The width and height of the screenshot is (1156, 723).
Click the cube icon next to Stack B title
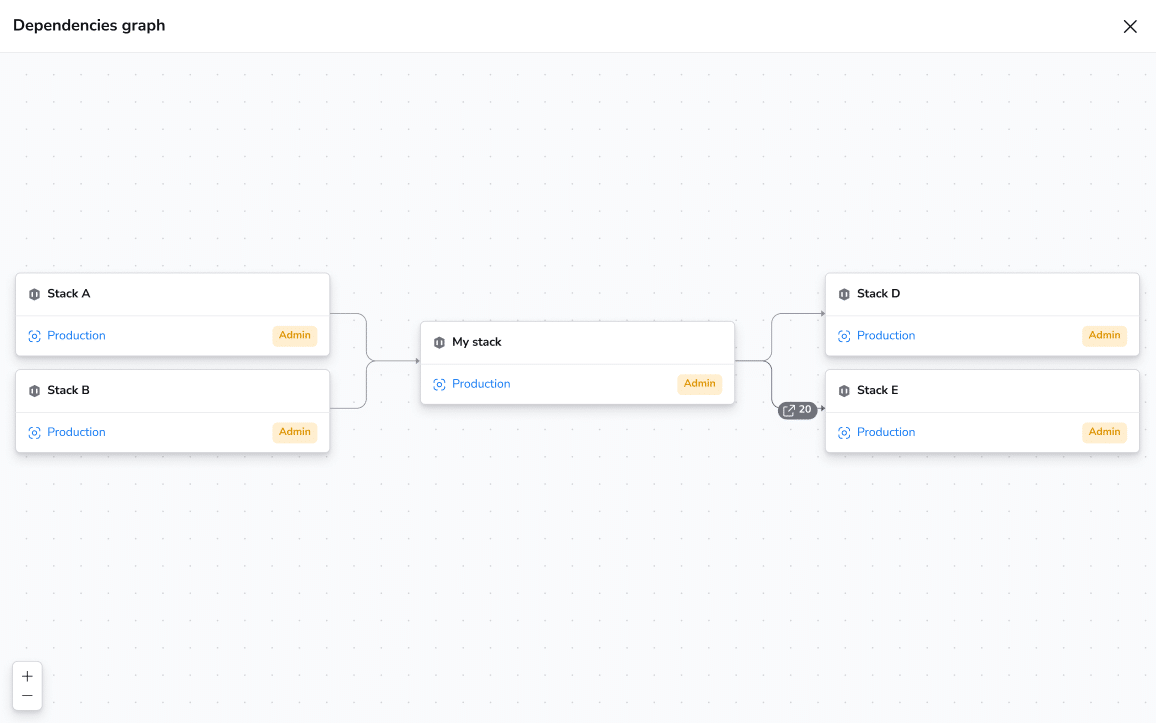tap(34, 390)
